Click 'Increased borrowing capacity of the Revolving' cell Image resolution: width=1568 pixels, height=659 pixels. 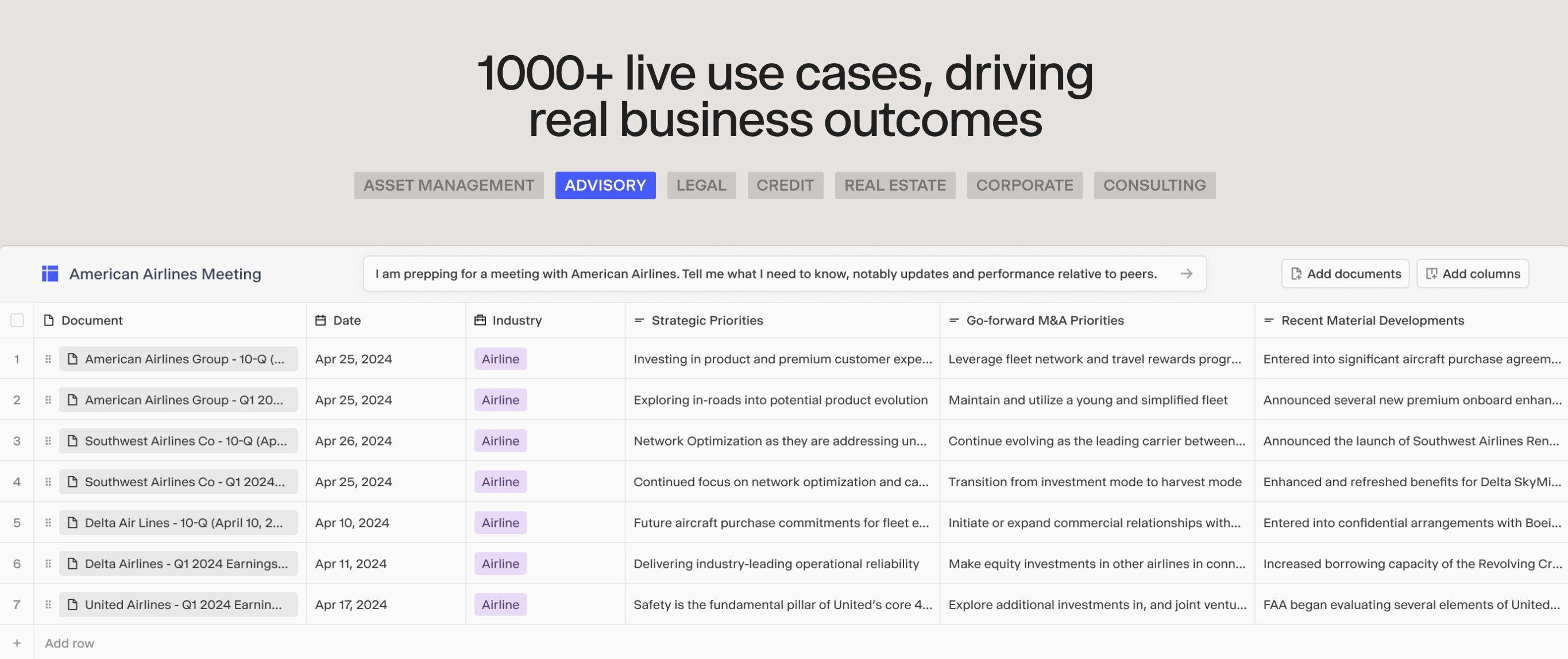(x=1412, y=564)
